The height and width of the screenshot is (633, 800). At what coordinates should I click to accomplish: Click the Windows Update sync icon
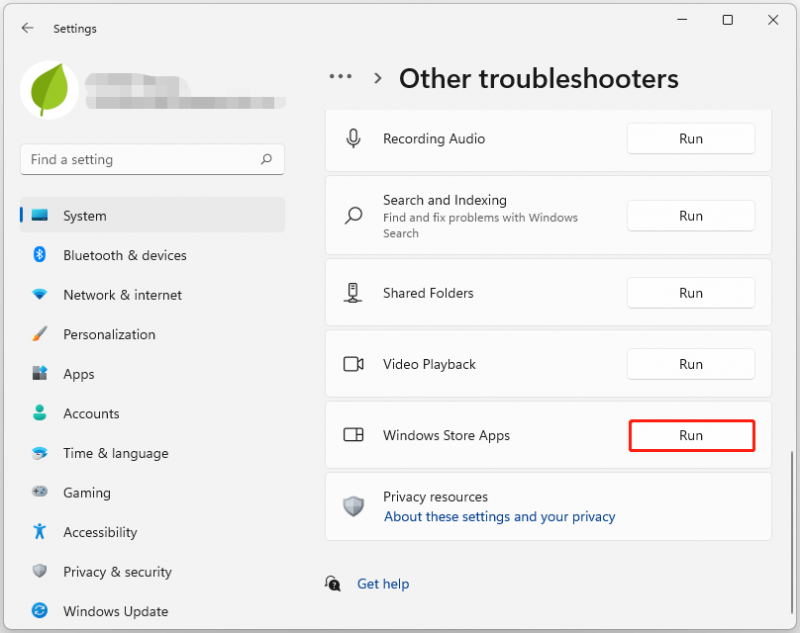[x=40, y=611]
